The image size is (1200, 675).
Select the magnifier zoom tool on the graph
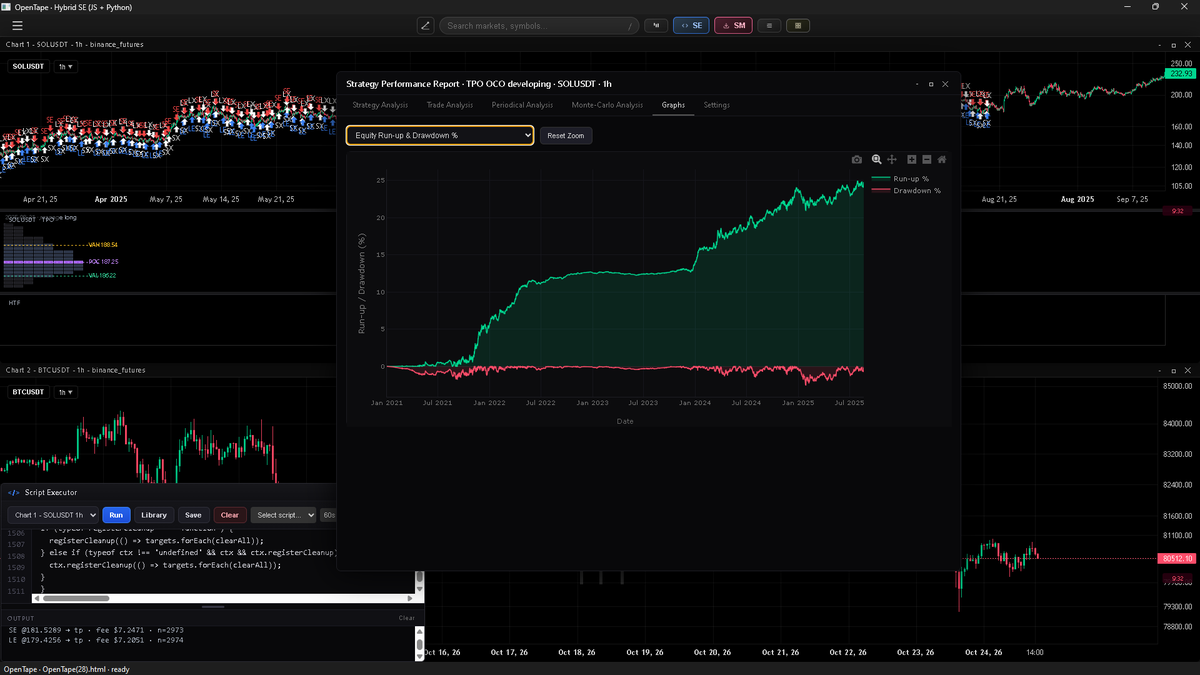coord(877,159)
